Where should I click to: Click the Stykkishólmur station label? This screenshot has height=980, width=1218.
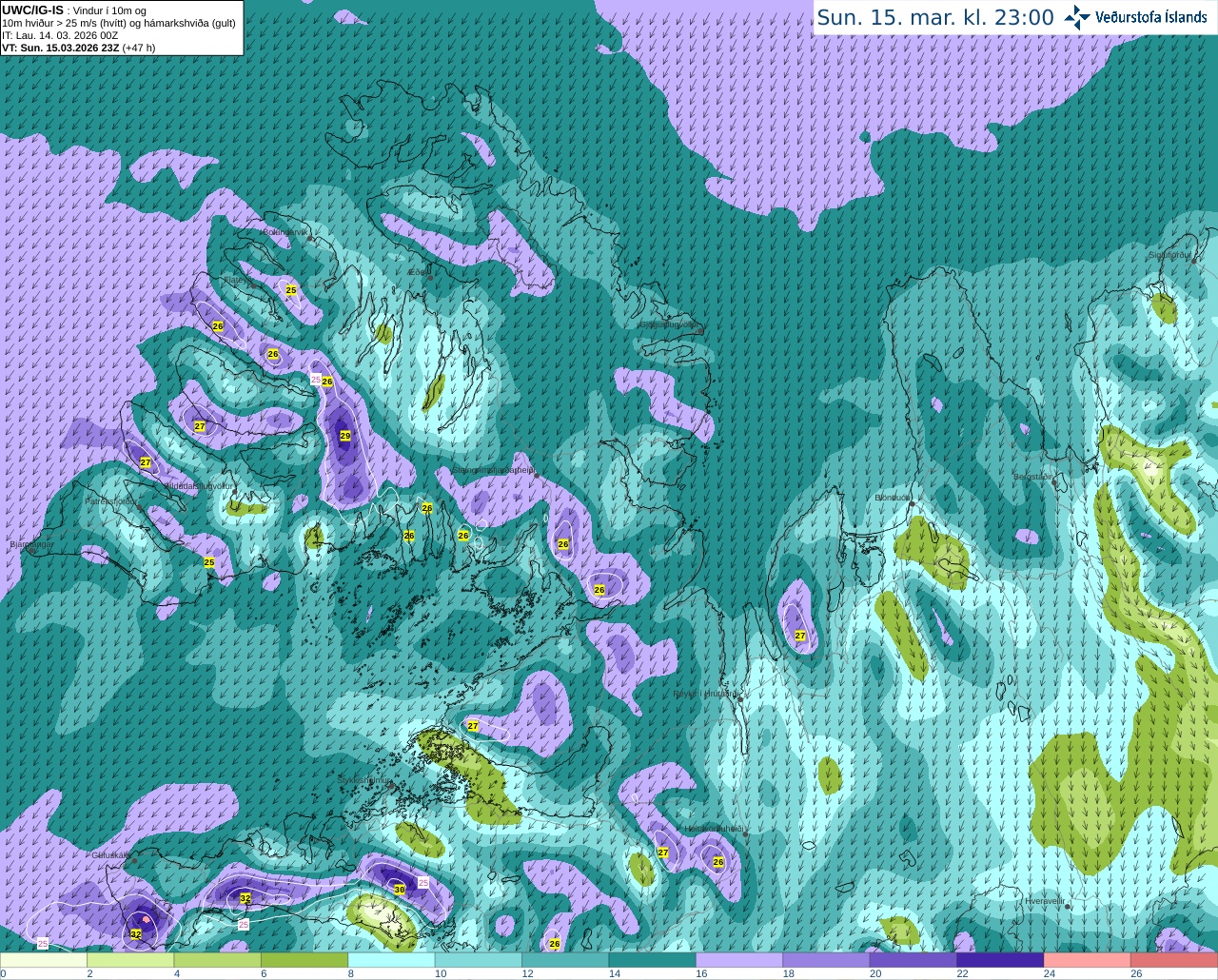364,780
